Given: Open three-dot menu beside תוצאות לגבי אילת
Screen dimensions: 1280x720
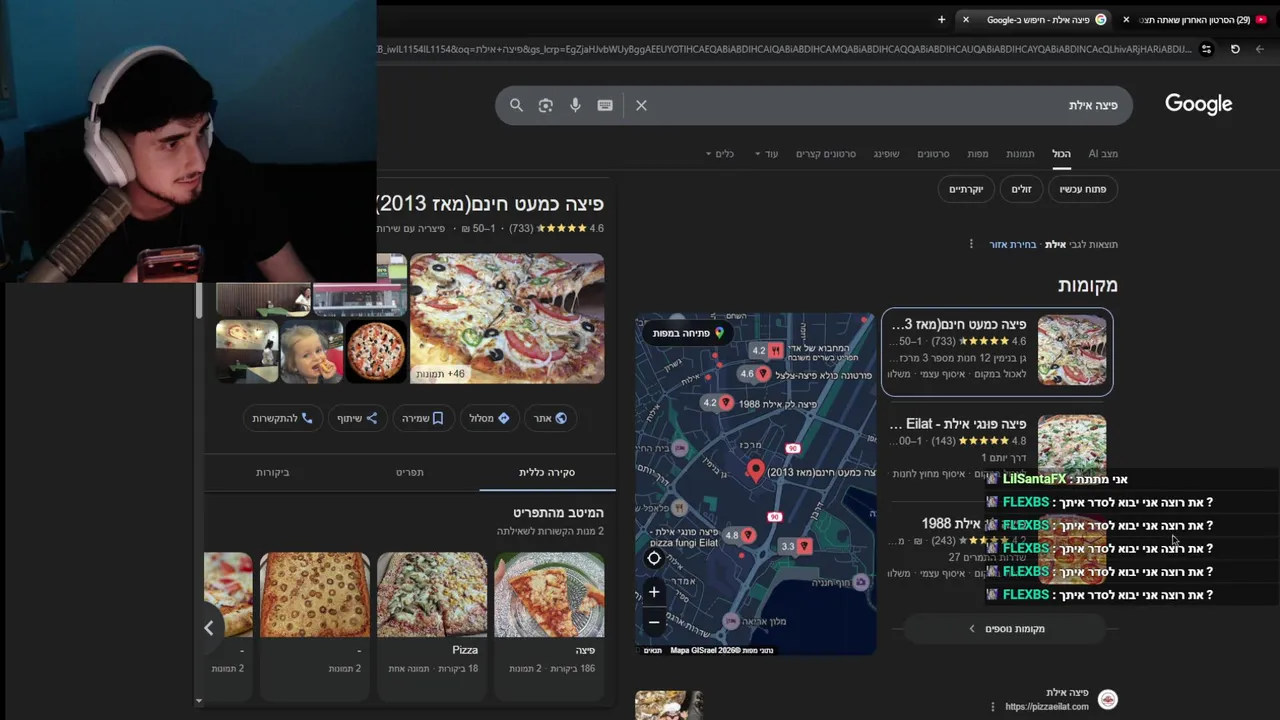Looking at the screenshot, I should coord(970,244).
